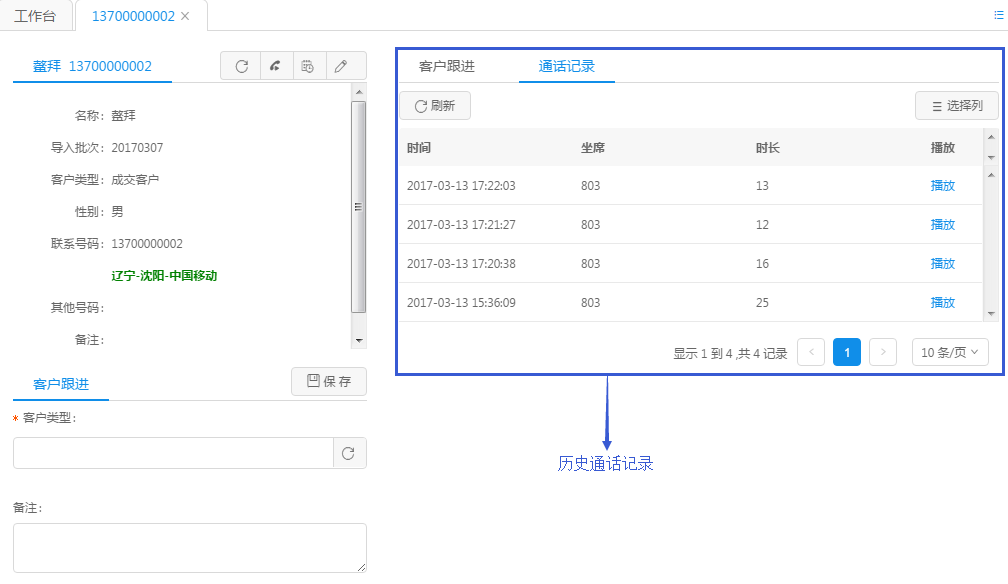Close the 13700000002 tab
The width and height of the screenshot is (1008, 584).
pos(185,17)
